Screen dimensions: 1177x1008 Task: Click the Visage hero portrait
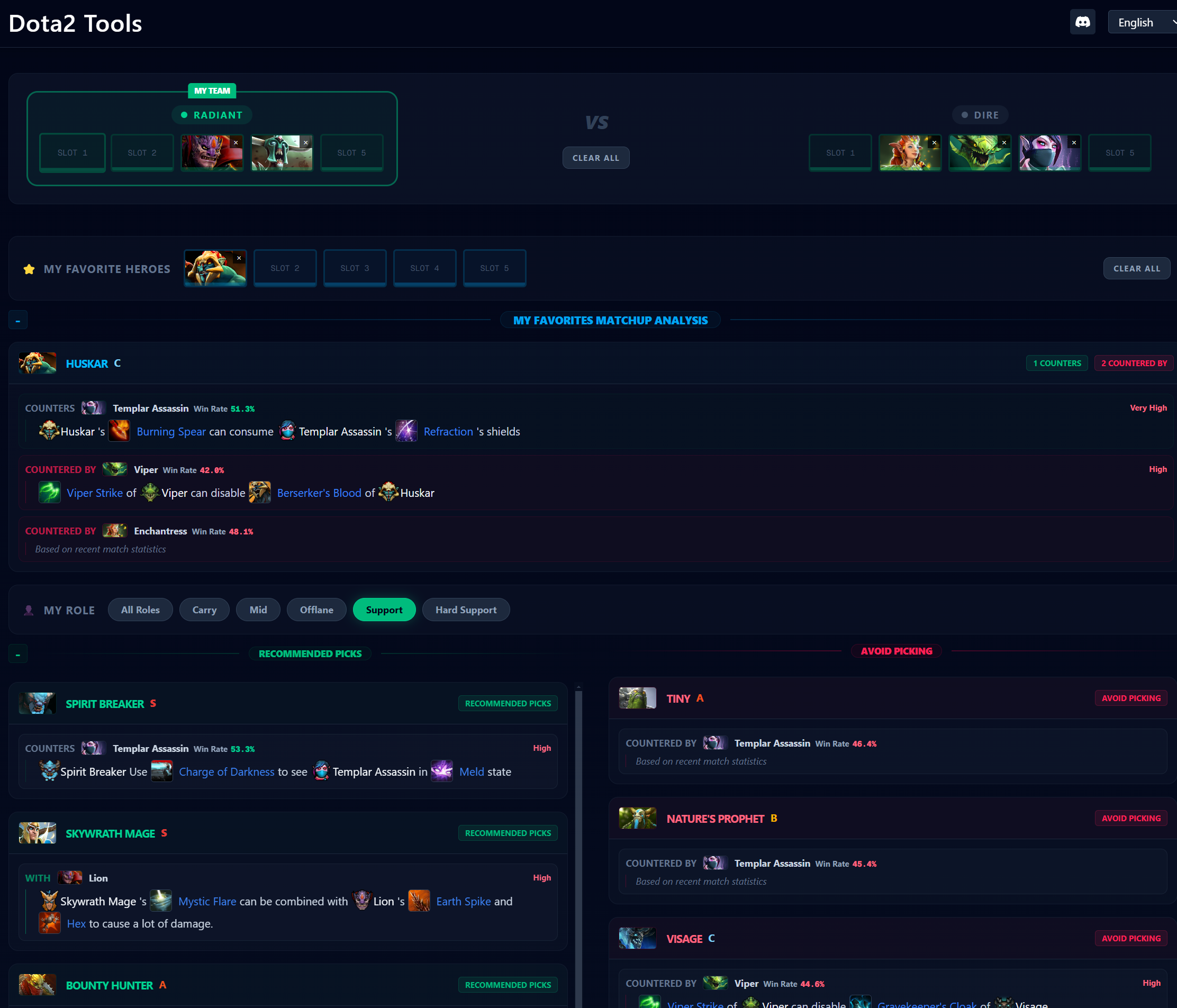pos(637,938)
